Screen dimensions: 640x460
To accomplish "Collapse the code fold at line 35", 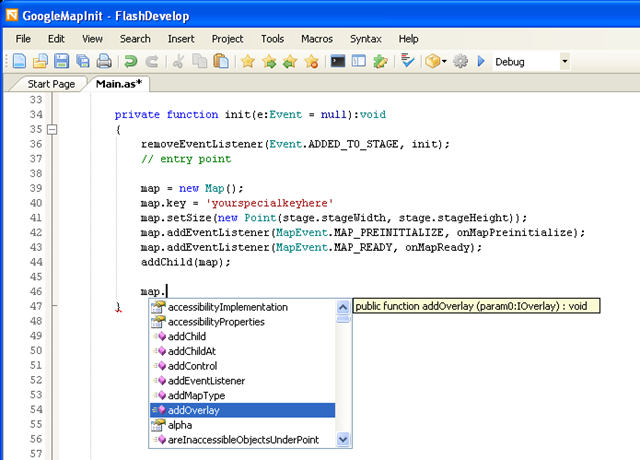I will click(x=52, y=129).
